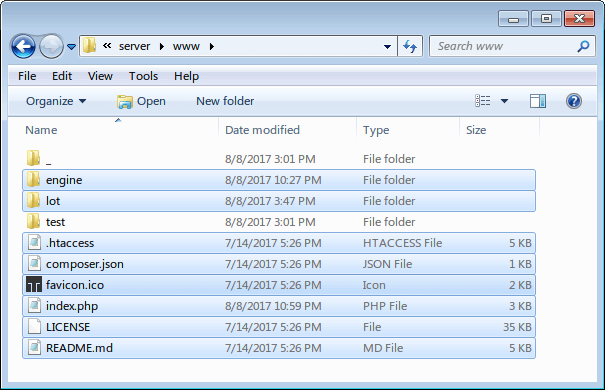Click 'Icon' type cell
The image size is (605, 390).
click(374, 285)
